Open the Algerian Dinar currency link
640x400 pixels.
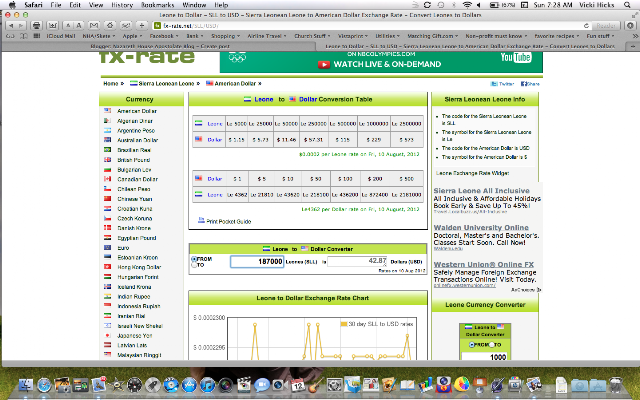(135, 121)
